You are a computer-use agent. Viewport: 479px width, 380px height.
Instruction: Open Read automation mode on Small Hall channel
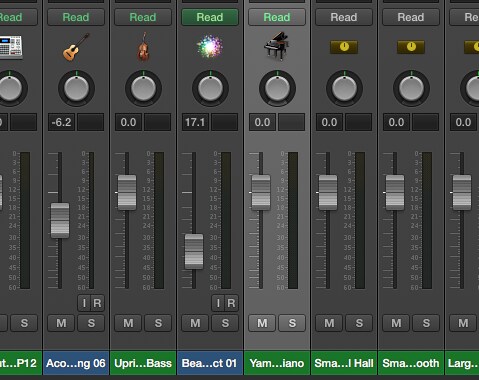[x=344, y=17]
